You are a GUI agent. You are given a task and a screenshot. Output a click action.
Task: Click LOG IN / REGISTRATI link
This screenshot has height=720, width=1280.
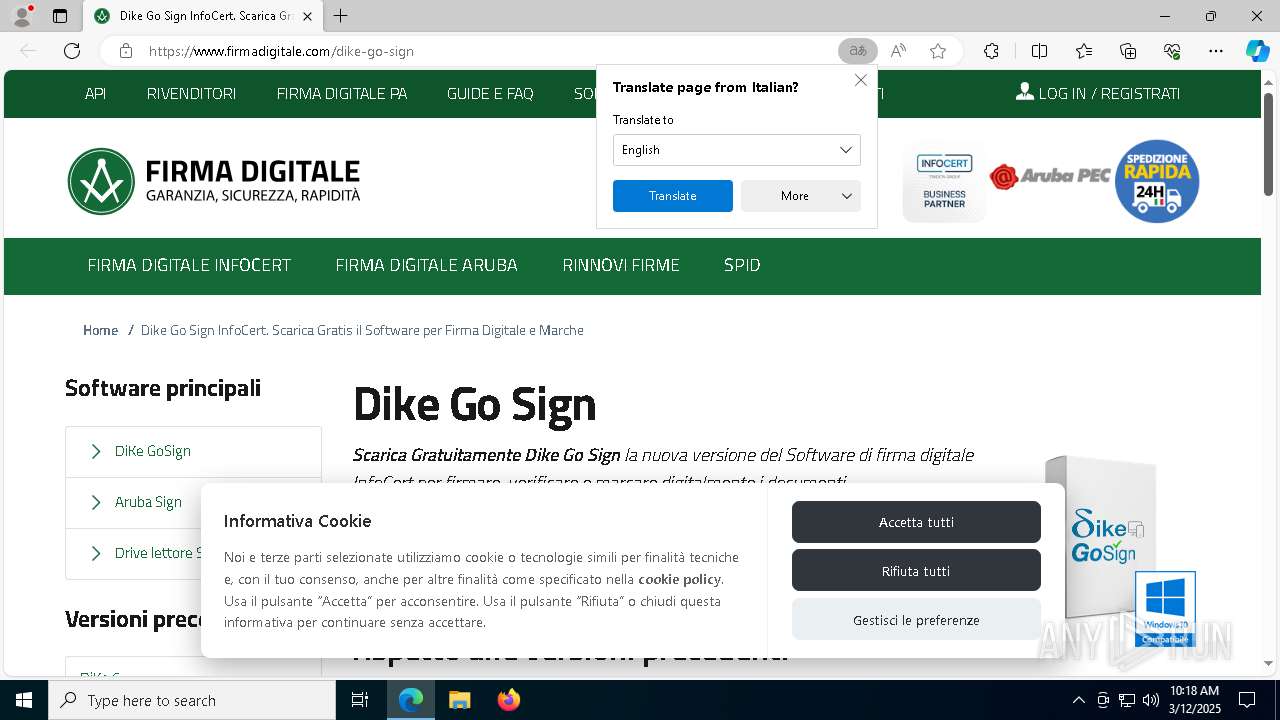click(x=1098, y=93)
